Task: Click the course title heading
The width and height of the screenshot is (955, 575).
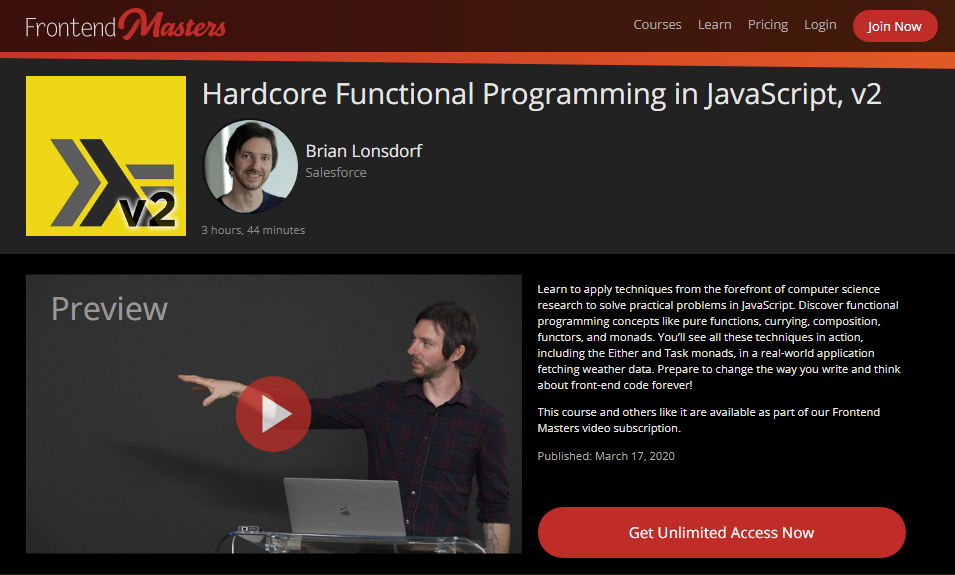Action: pyautogui.click(x=541, y=94)
